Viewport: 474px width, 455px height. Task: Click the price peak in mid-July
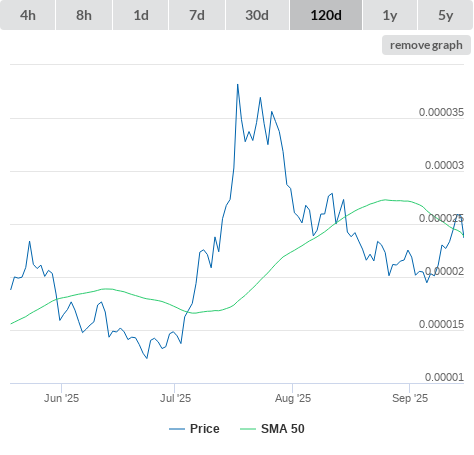point(238,85)
